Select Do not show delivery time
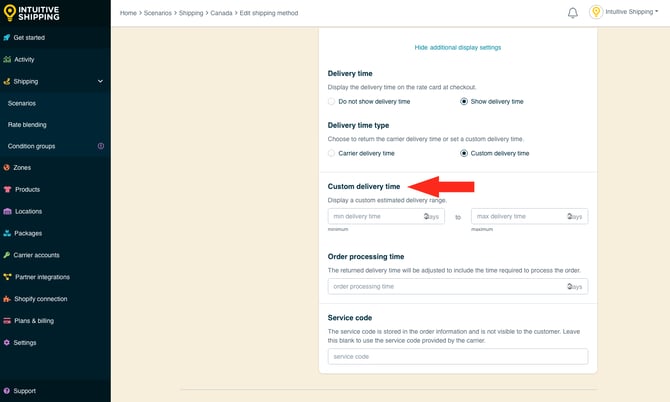670x402 pixels. 331,102
